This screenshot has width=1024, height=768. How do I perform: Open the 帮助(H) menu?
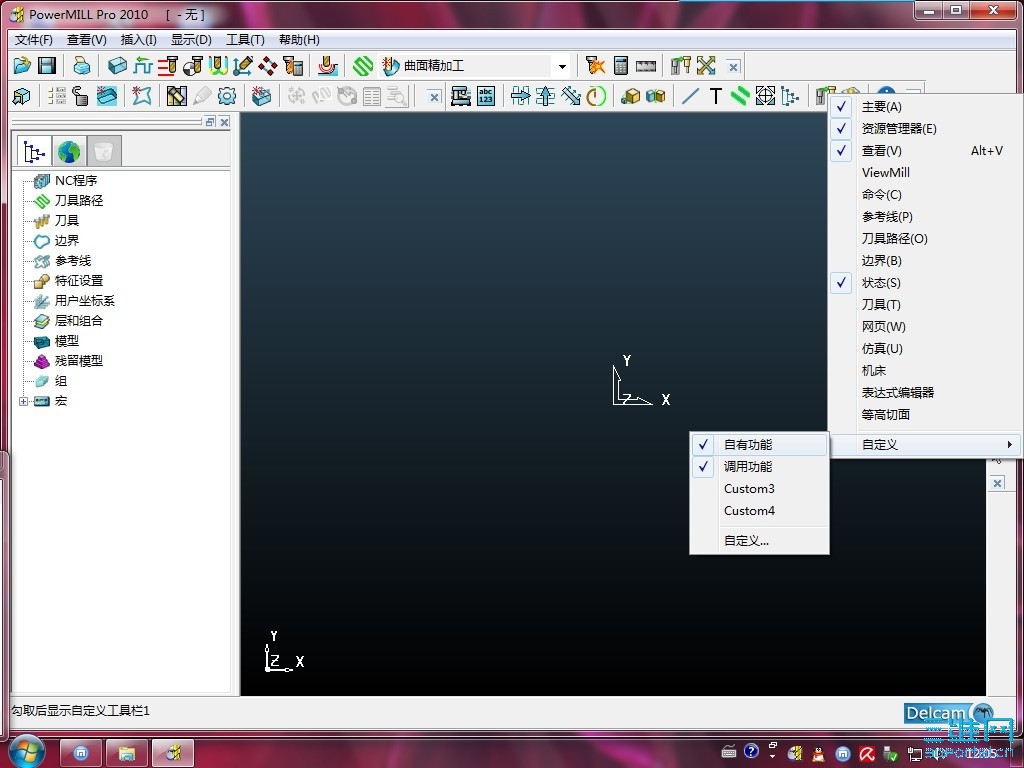[299, 40]
